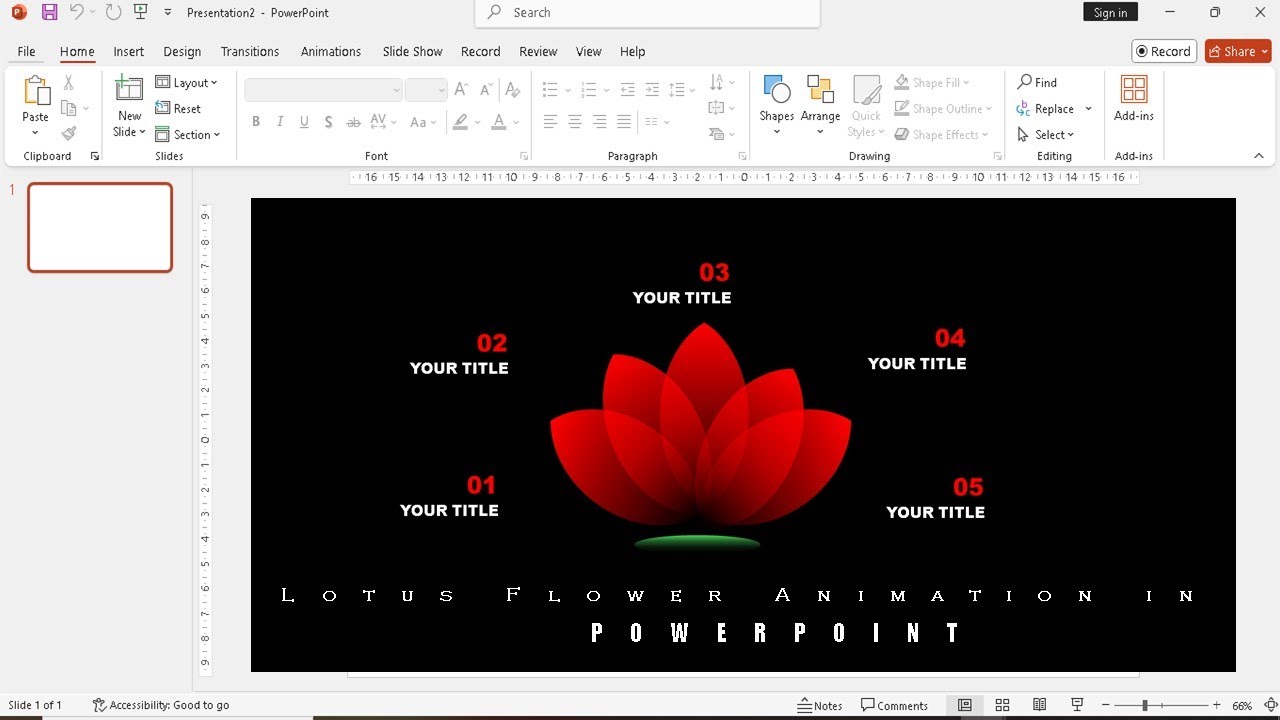Screen dimensions: 1280x720
Task: Open the File menu
Action: [26, 51]
